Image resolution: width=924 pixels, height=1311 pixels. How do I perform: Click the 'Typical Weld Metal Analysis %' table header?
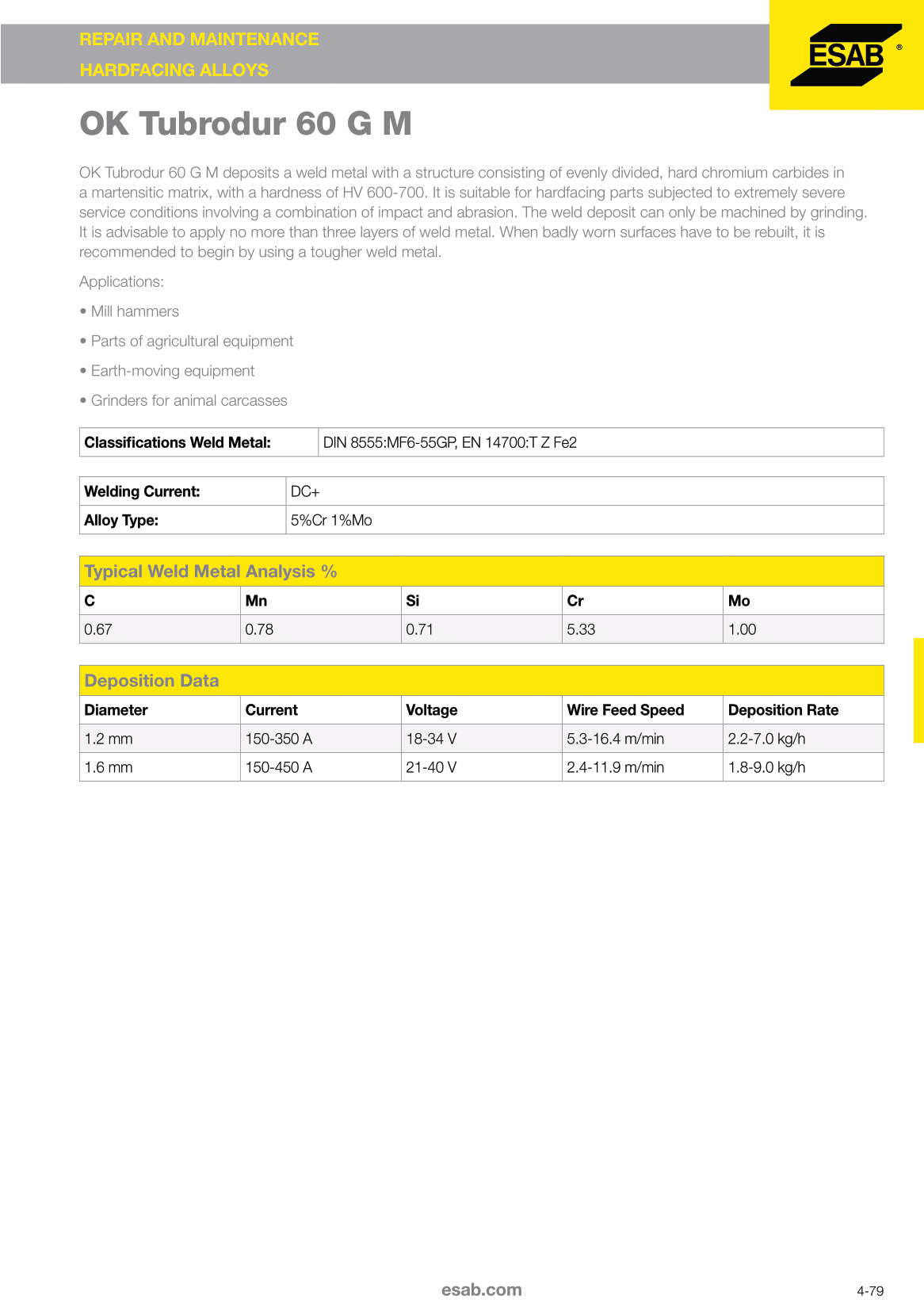[482, 571]
